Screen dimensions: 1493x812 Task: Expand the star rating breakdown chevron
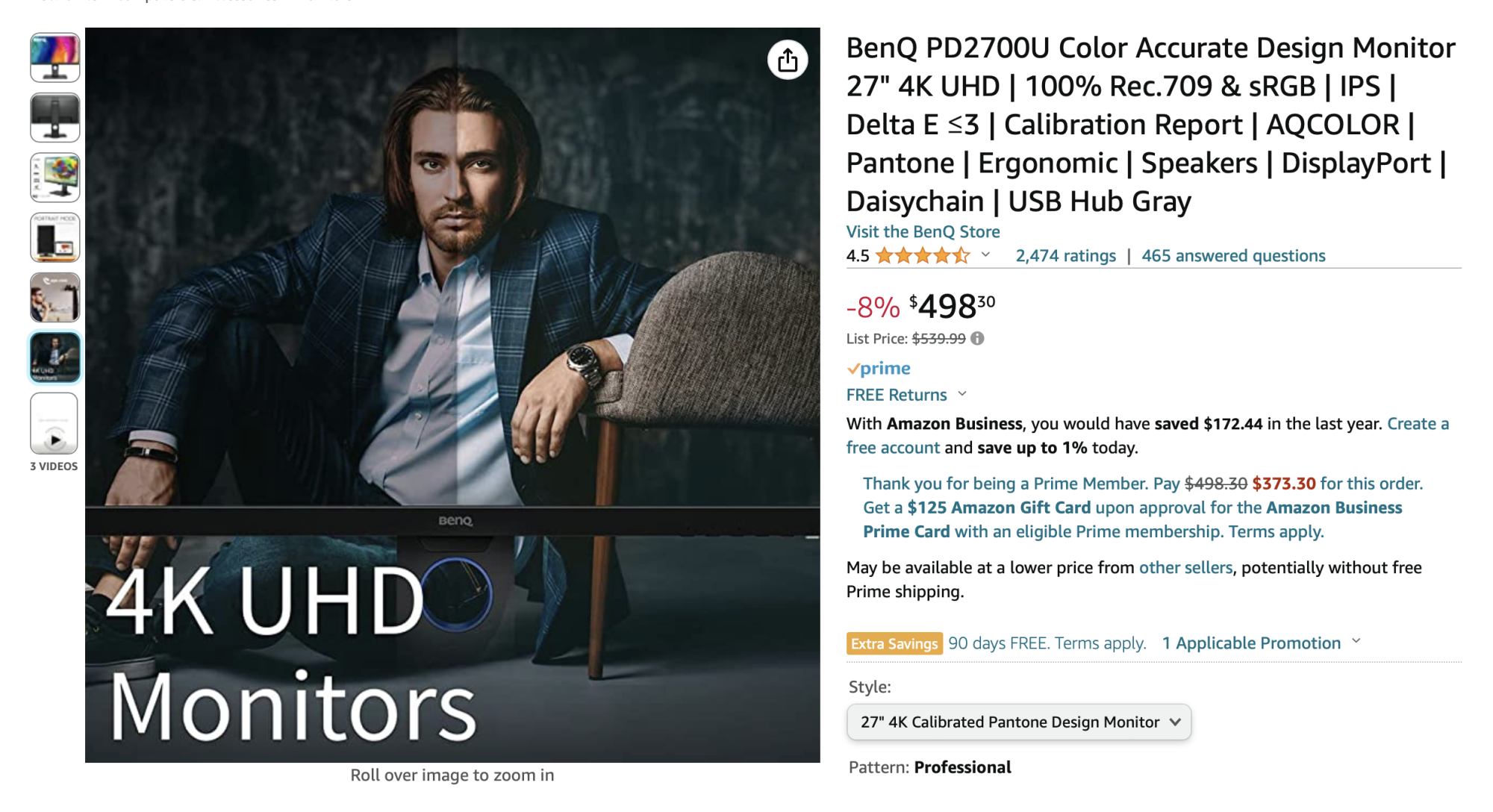click(x=985, y=255)
